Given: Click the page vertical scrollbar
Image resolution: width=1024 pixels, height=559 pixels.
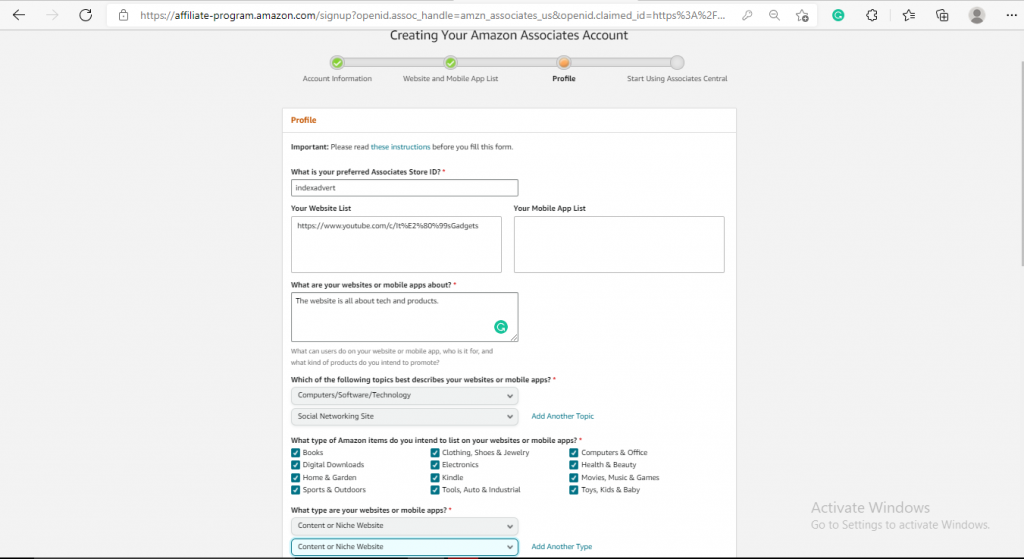Looking at the screenshot, I should pyautogui.click(x=1020, y=163).
